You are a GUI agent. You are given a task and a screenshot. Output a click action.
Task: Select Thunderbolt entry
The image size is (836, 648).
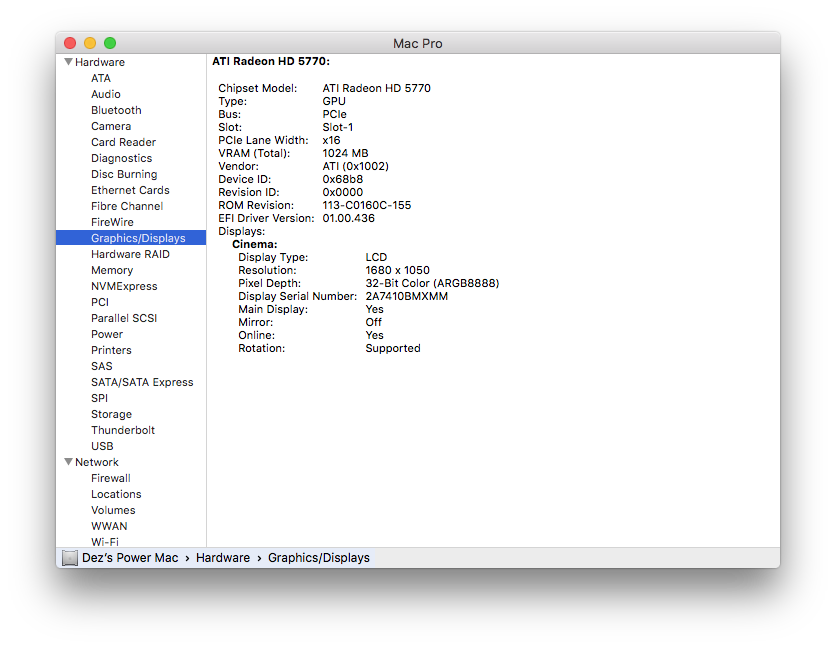point(123,430)
